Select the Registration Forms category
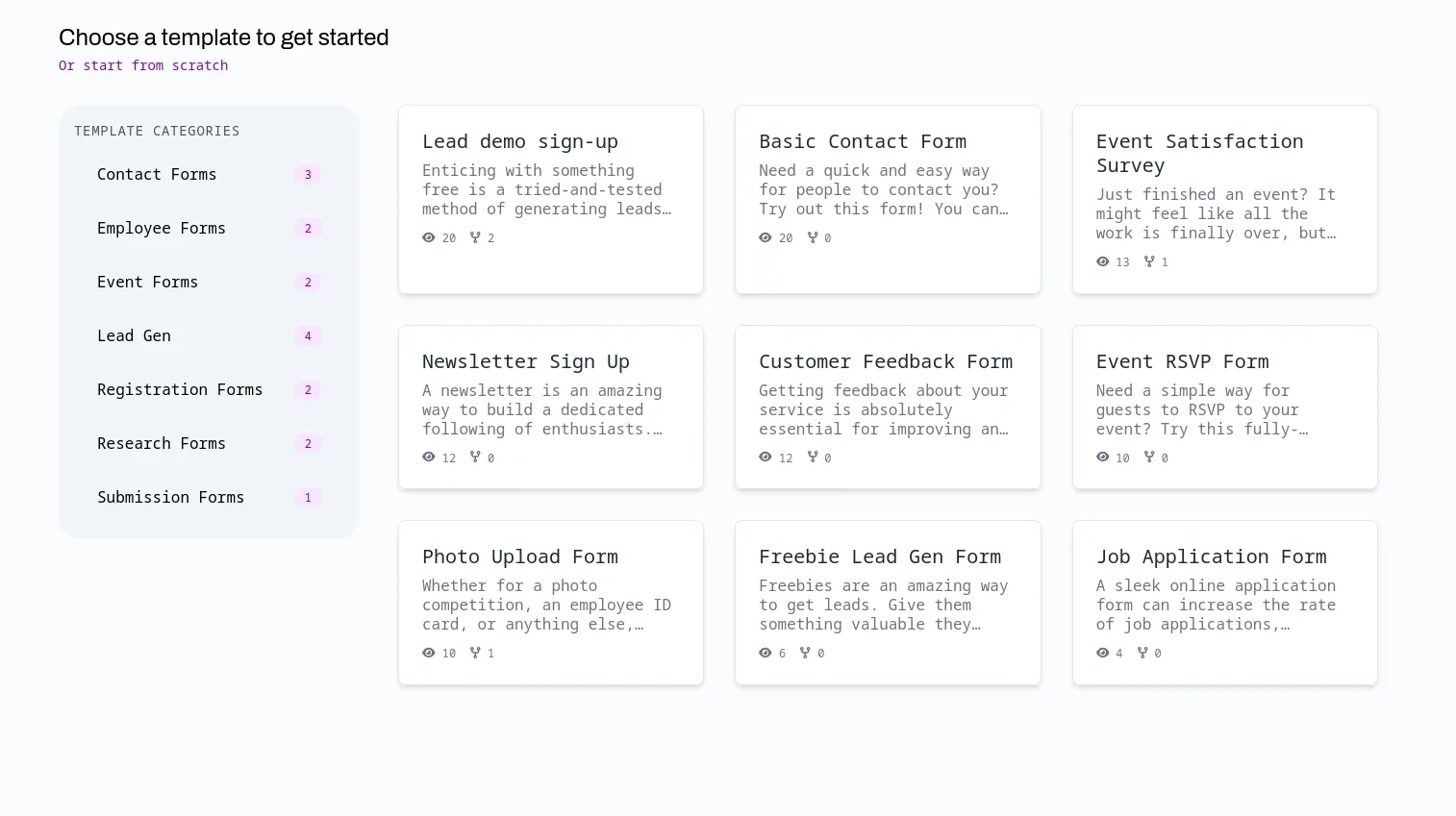This screenshot has width=1456, height=816. [180, 389]
